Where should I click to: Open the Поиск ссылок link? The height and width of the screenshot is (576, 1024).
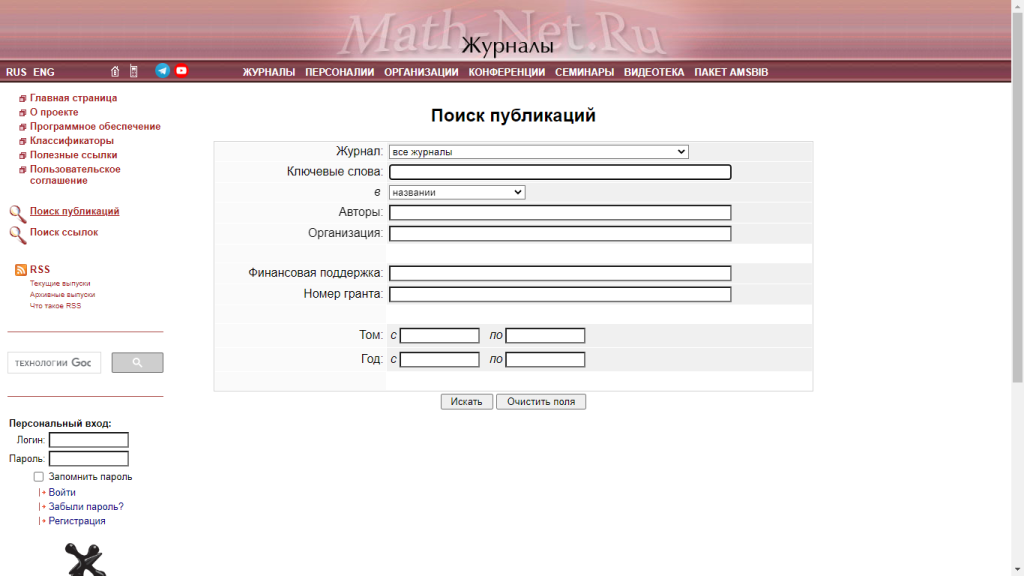point(64,232)
